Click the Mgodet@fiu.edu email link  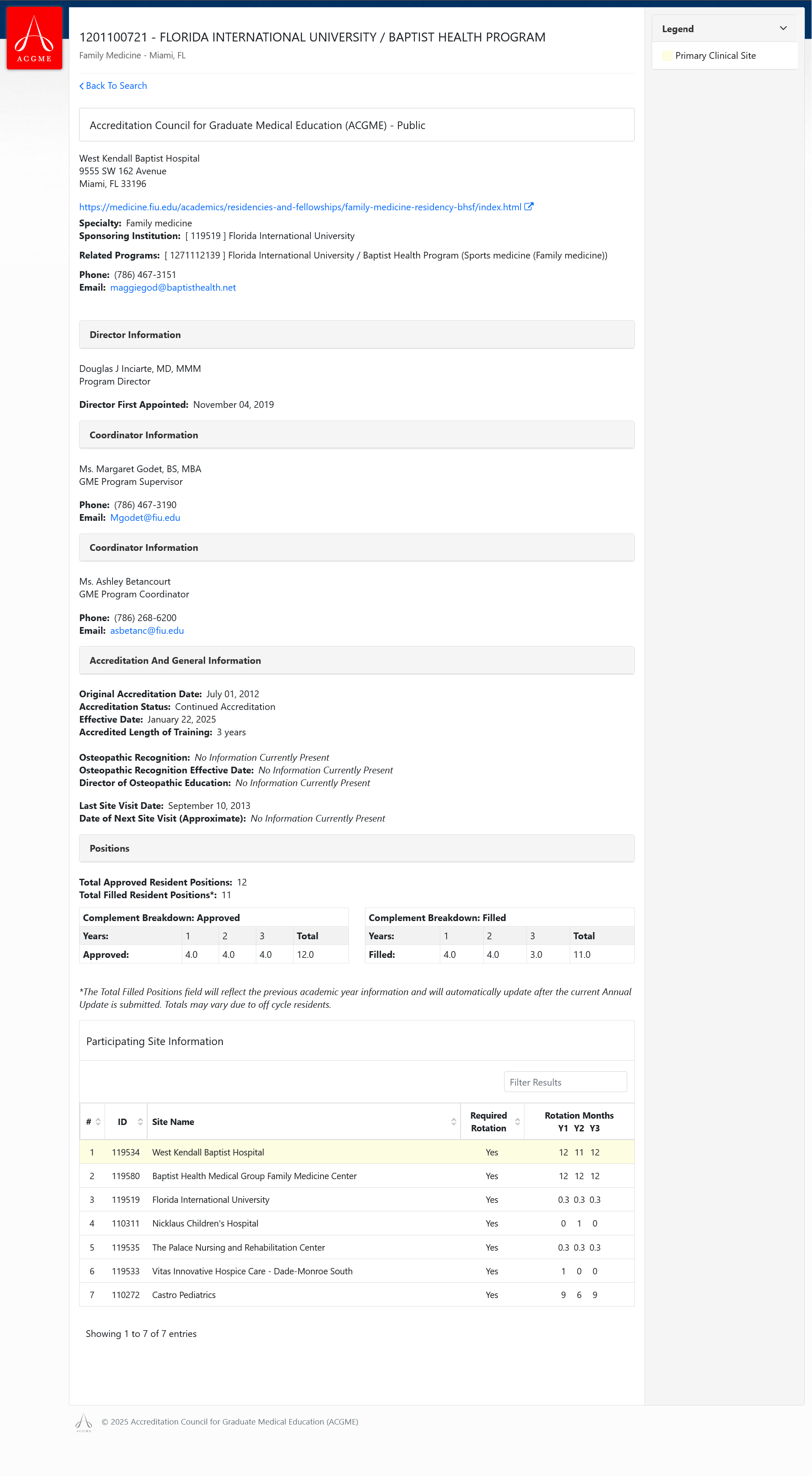click(x=145, y=517)
